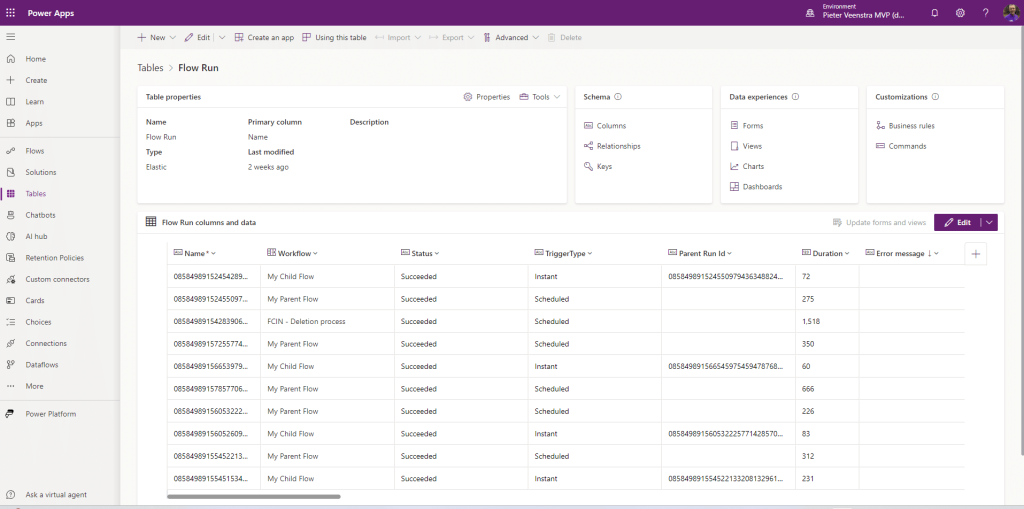The height and width of the screenshot is (509, 1024).
Task: Collapse the left navigation hamburger menu
Action: click(x=10, y=37)
